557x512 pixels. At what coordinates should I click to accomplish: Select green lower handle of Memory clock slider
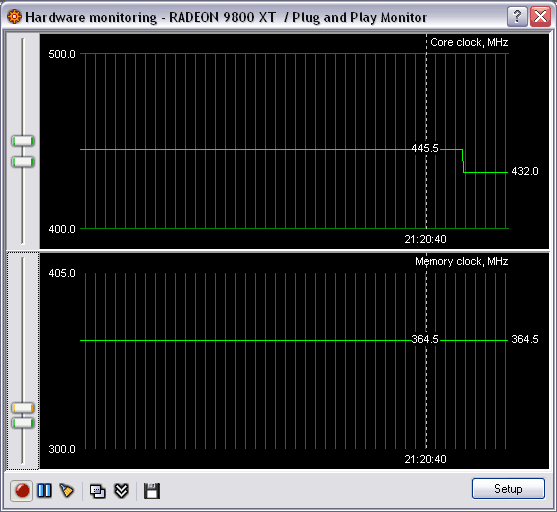pos(23,423)
